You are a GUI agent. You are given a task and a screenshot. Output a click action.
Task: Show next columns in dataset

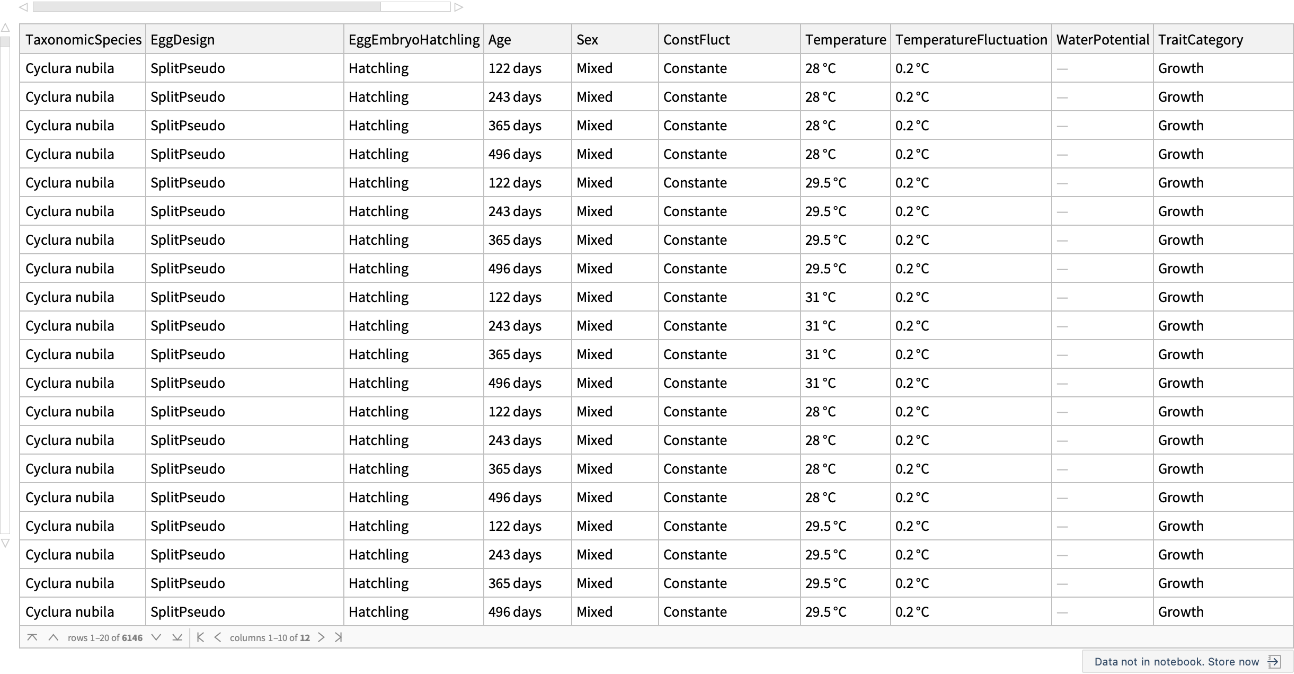[x=321, y=637]
